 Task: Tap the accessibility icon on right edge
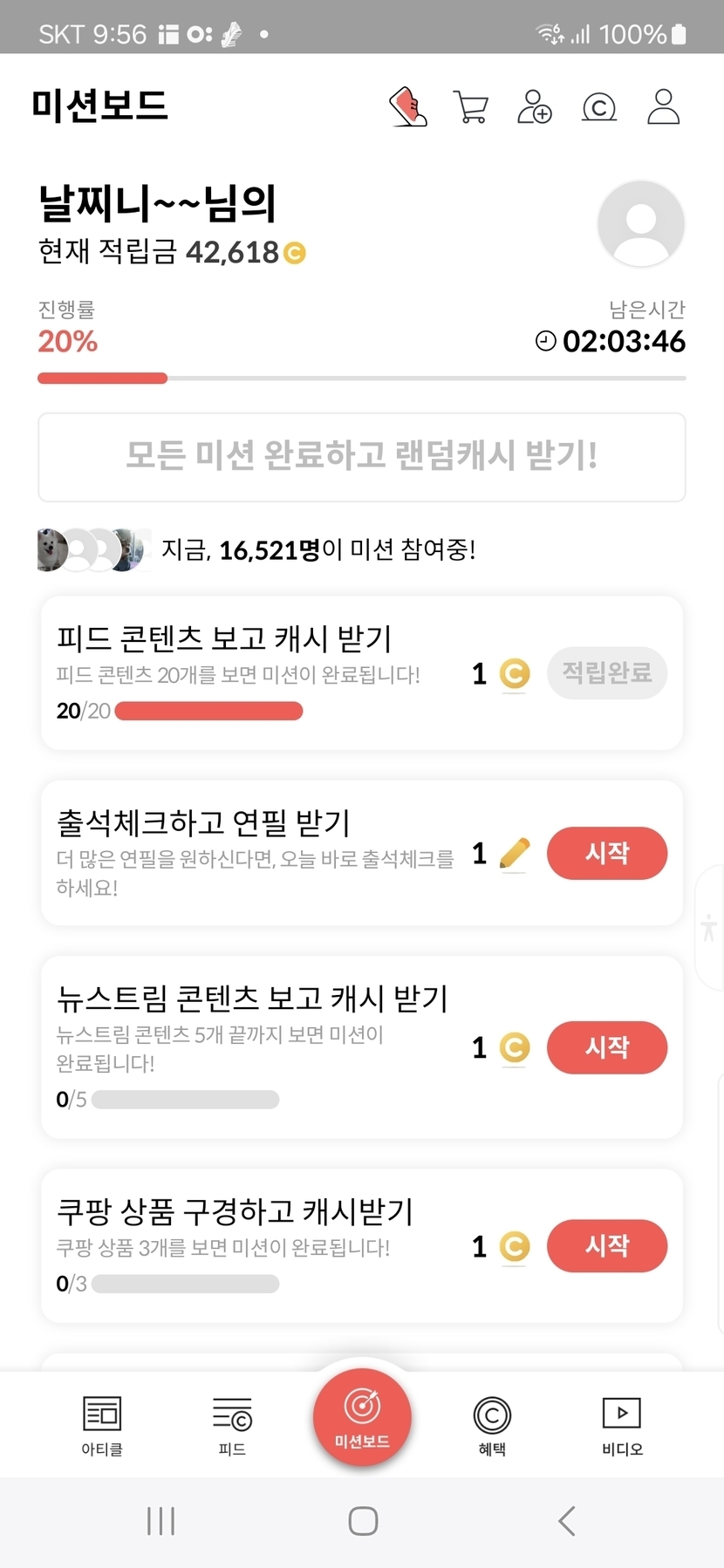tap(709, 926)
